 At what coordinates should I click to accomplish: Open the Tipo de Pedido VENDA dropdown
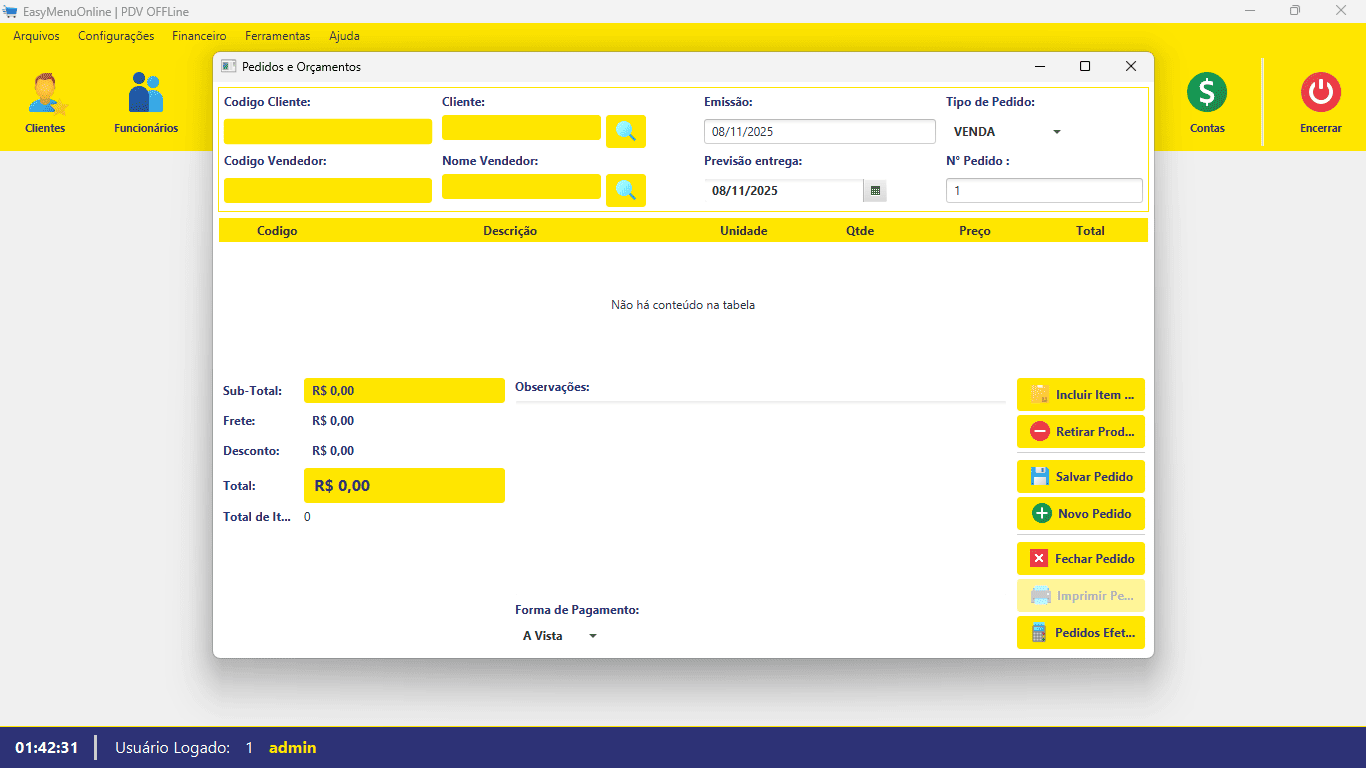coord(1056,131)
